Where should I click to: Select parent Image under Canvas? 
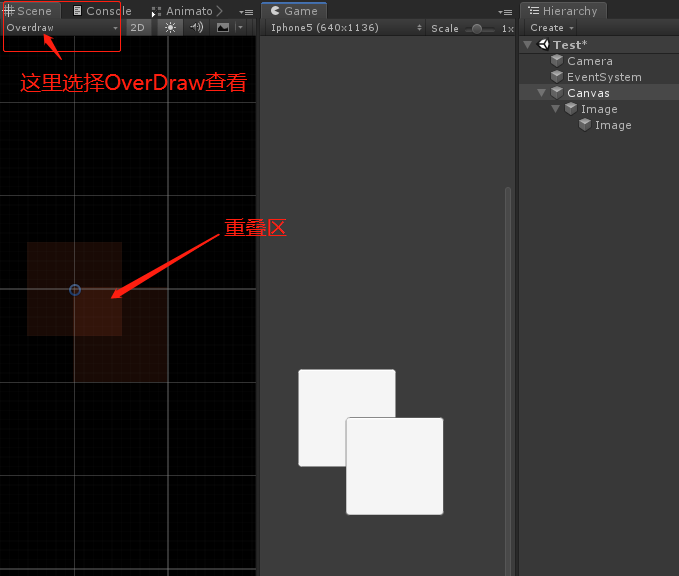(599, 109)
